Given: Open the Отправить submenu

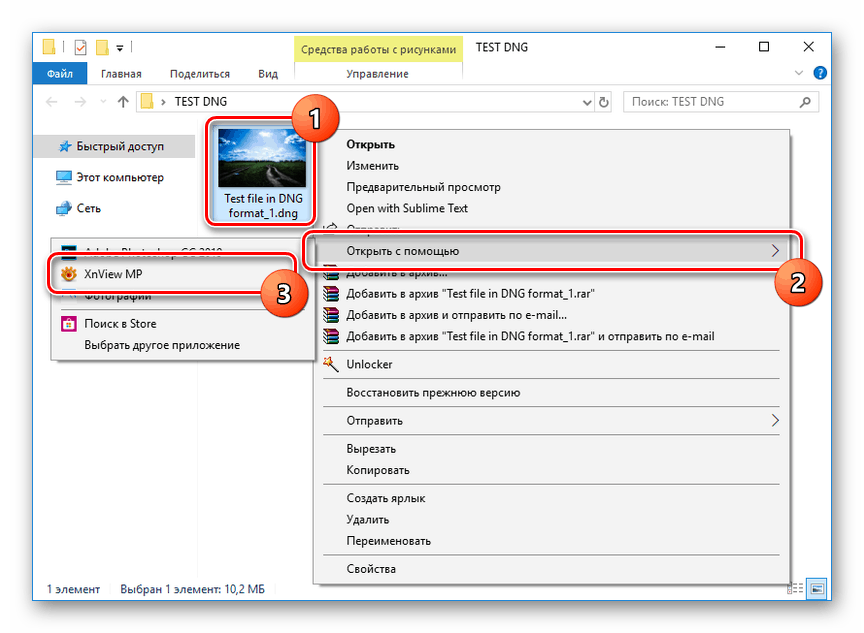Looking at the screenshot, I should pos(552,421).
